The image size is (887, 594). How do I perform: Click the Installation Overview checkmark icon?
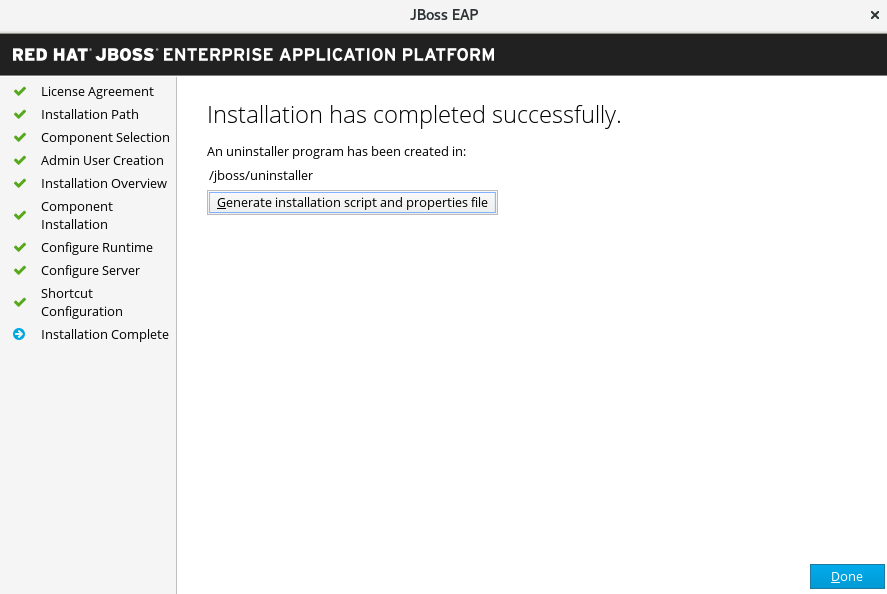pyautogui.click(x=19, y=184)
